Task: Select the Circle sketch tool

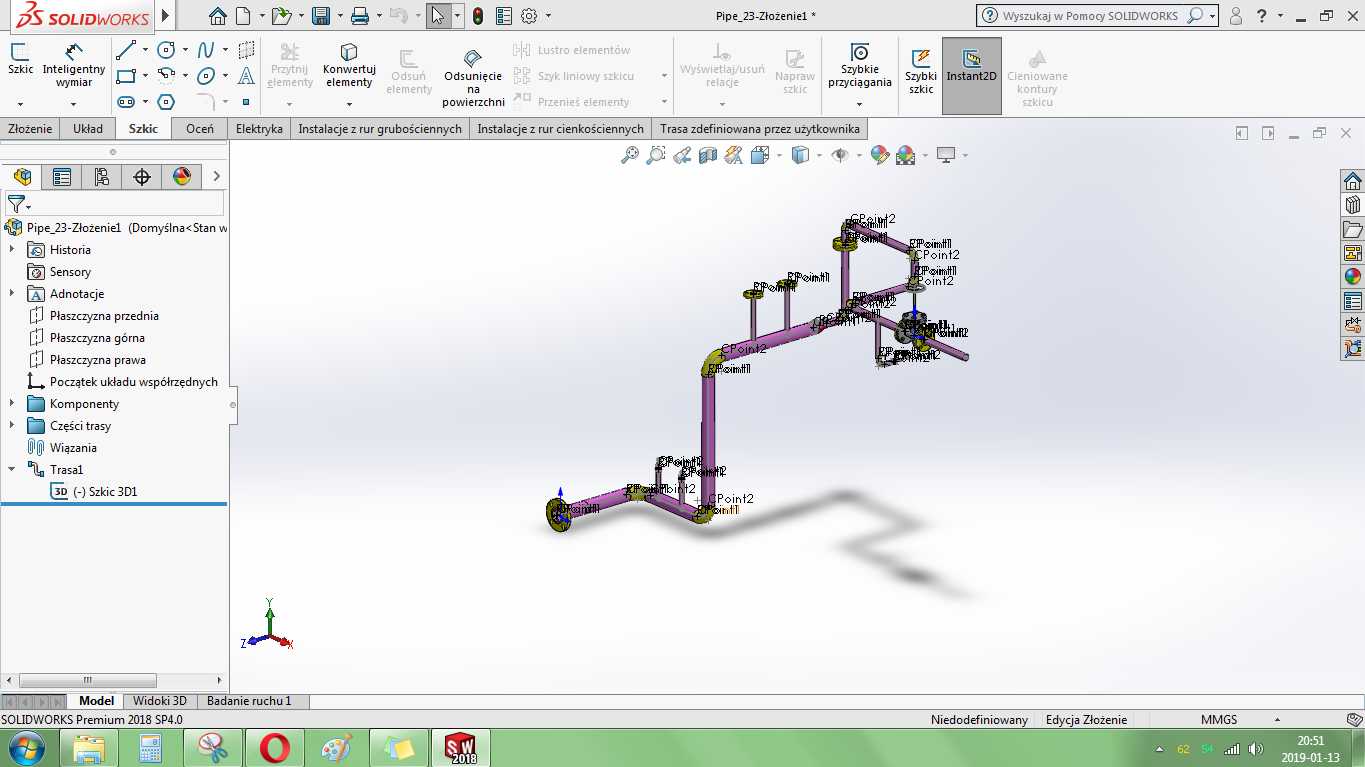Action: 166,50
